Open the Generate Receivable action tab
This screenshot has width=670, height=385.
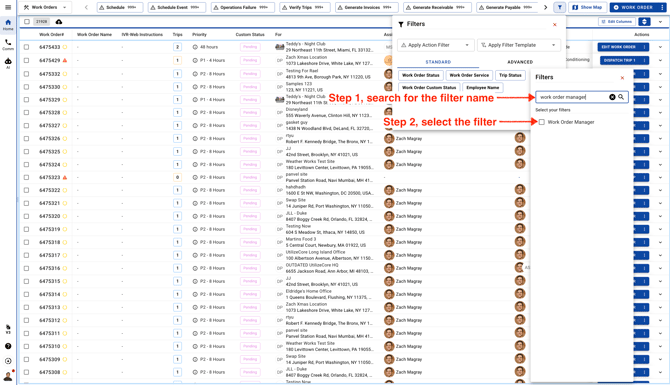[x=438, y=7]
